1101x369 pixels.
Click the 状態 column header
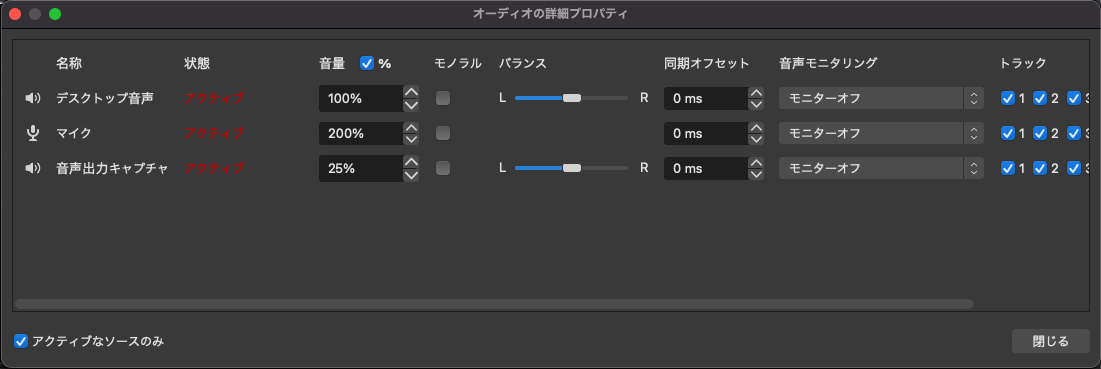click(x=197, y=63)
